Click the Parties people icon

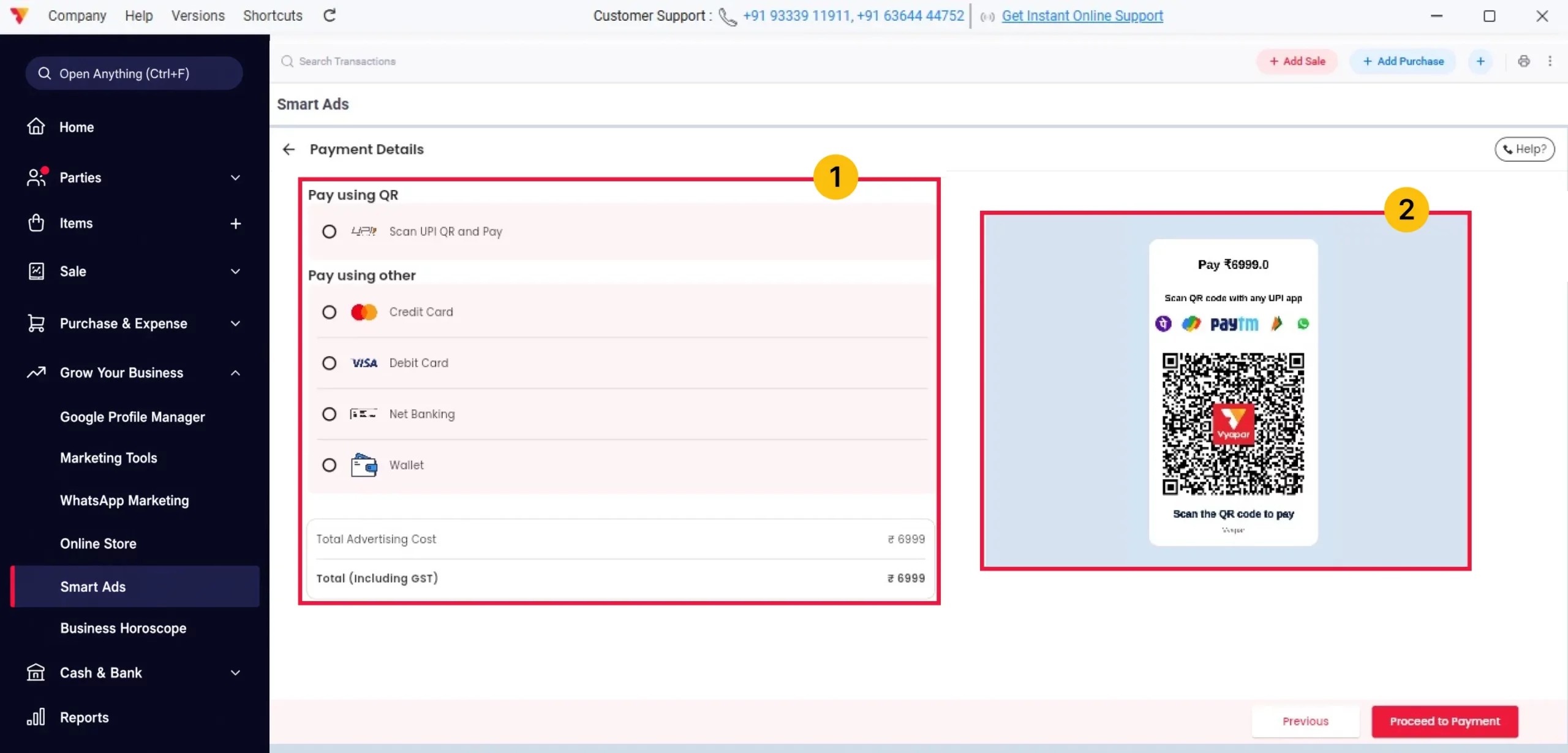point(36,177)
